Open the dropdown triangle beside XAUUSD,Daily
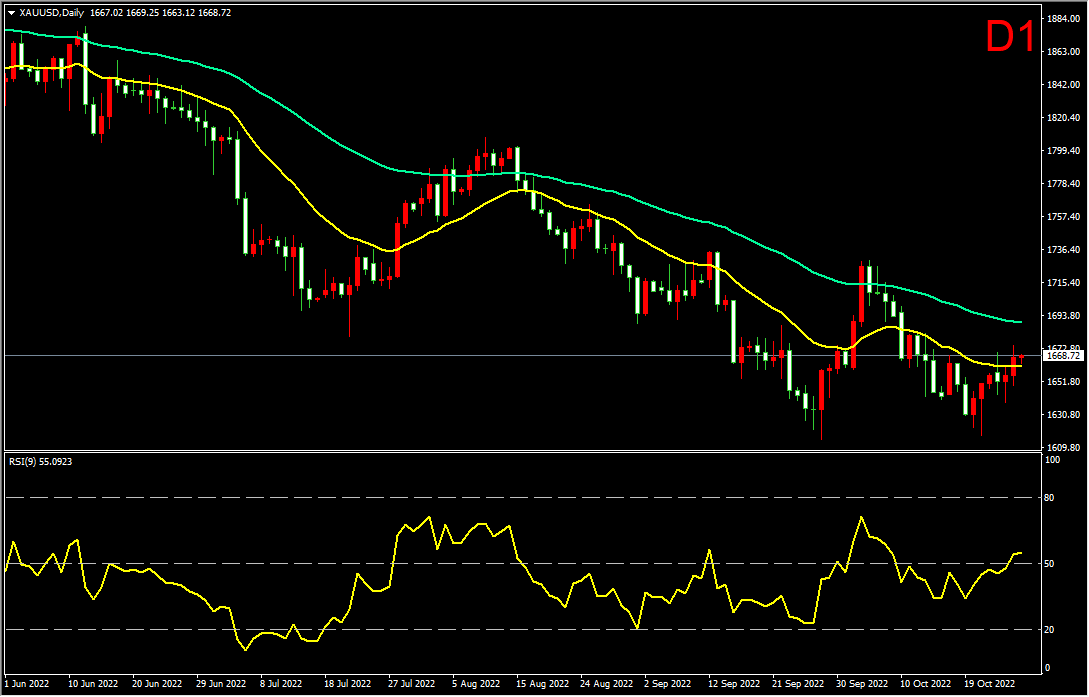Image resolution: width=1089 pixels, height=697 pixels. [11, 13]
